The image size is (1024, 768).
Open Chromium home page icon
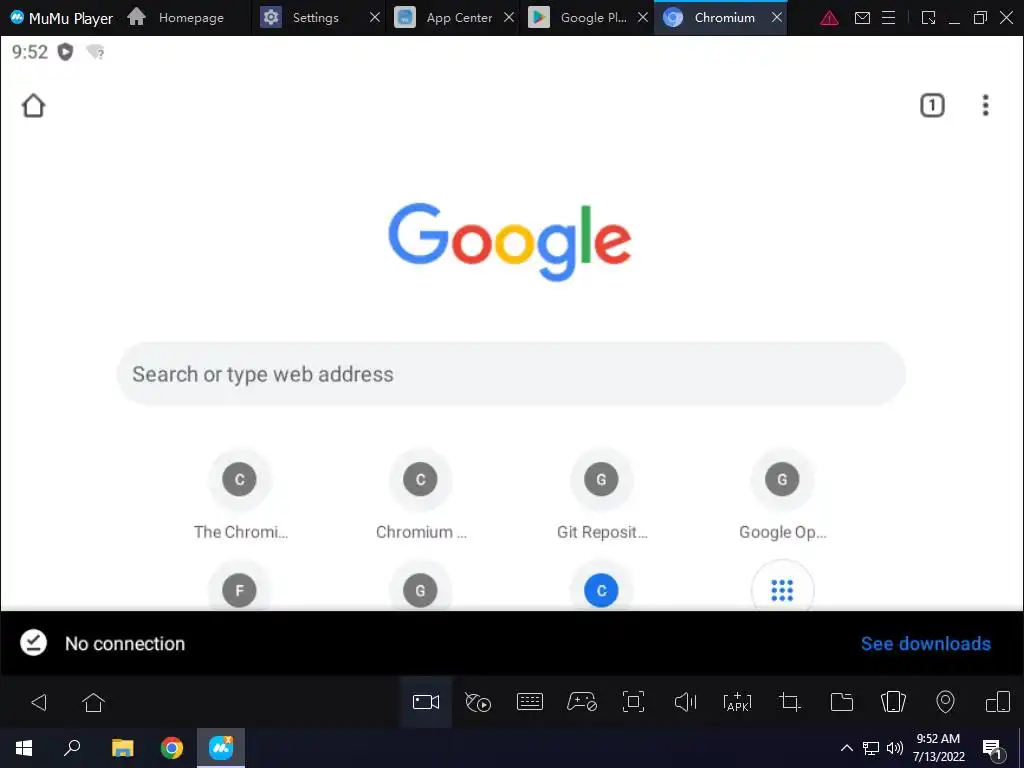(x=33, y=105)
